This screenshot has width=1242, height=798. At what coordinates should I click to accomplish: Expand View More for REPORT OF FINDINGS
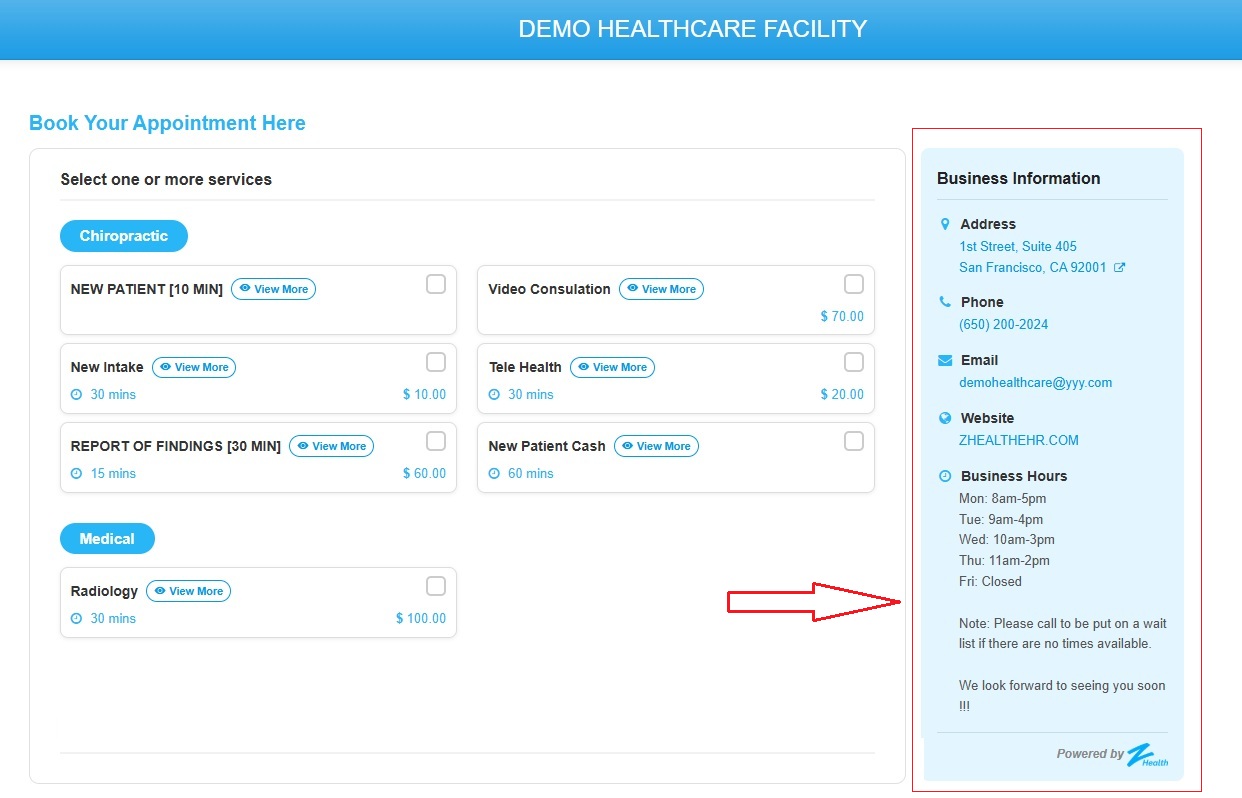click(x=331, y=446)
